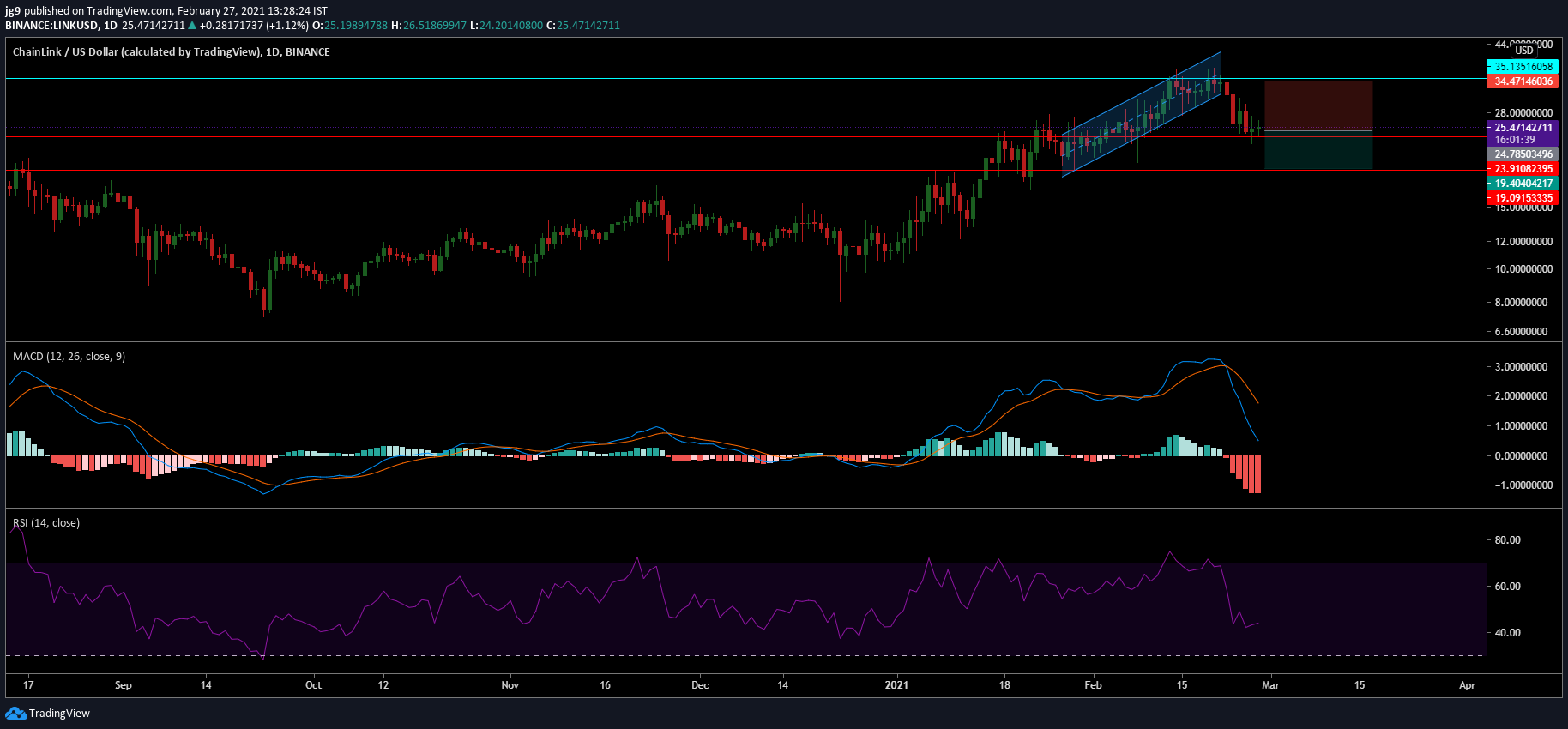Click the red MACD histogram bars at the right
1568x729 pixels.
(x=1245, y=473)
